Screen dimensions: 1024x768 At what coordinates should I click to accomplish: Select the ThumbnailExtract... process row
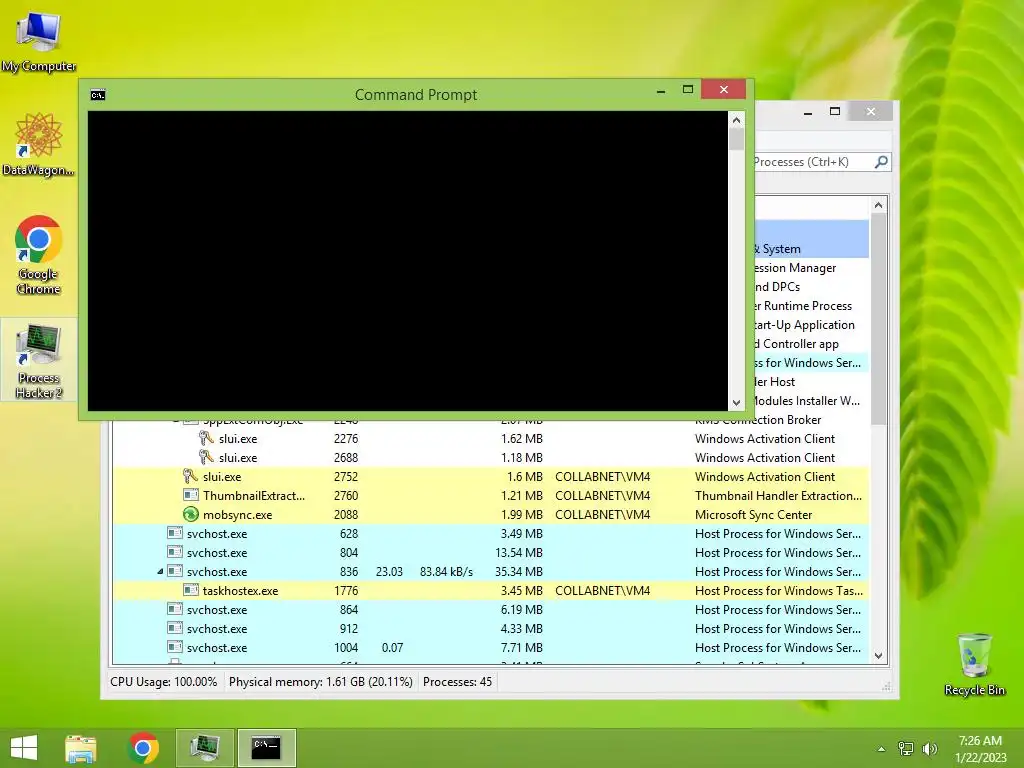(x=490, y=496)
